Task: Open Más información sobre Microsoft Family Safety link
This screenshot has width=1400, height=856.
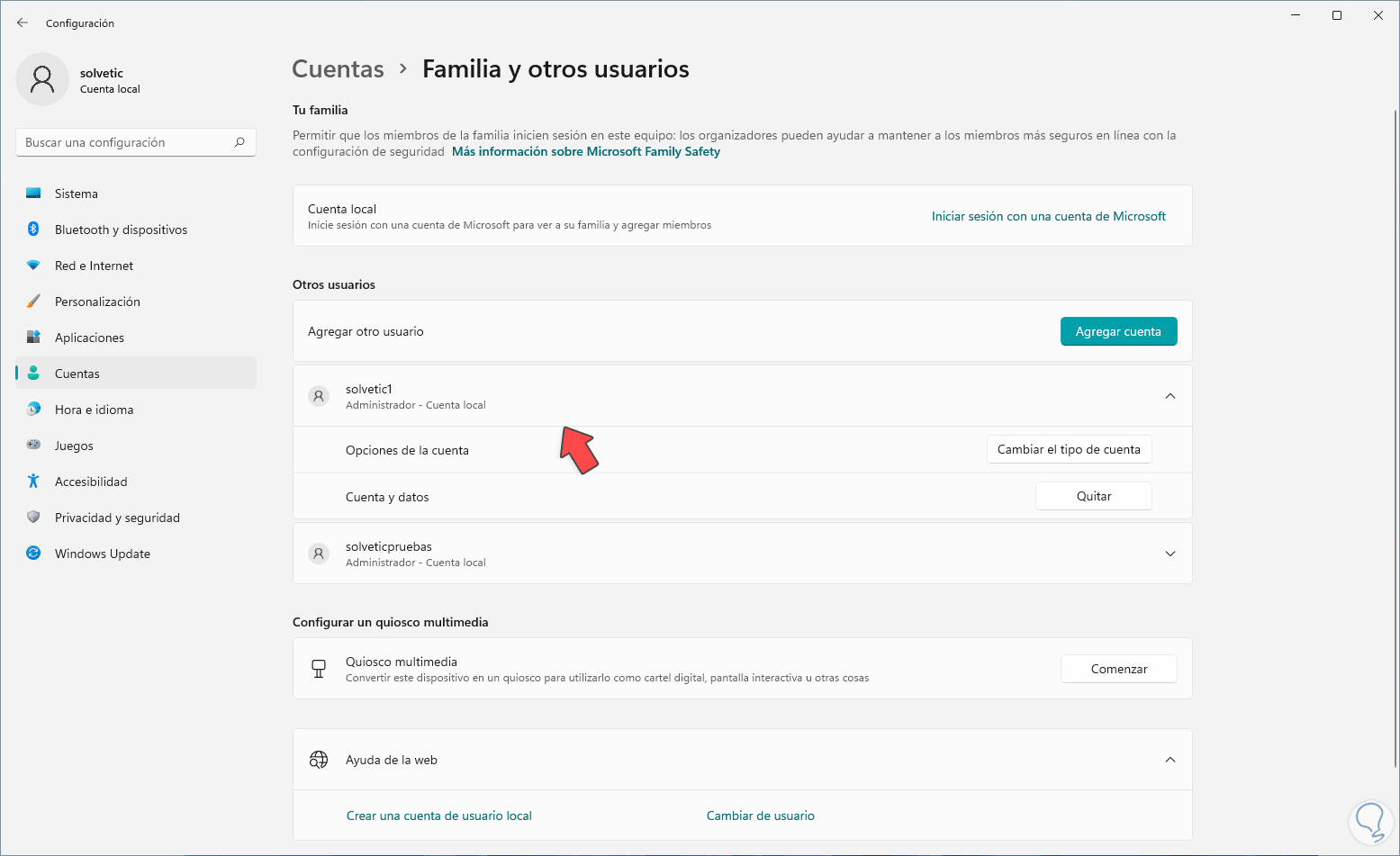Action: click(586, 152)
